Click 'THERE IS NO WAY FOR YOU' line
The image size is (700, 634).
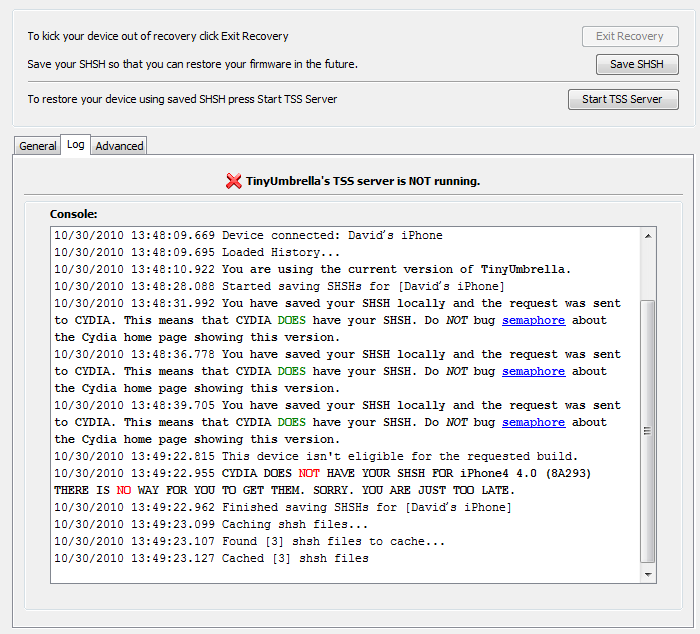click(284, 490)
